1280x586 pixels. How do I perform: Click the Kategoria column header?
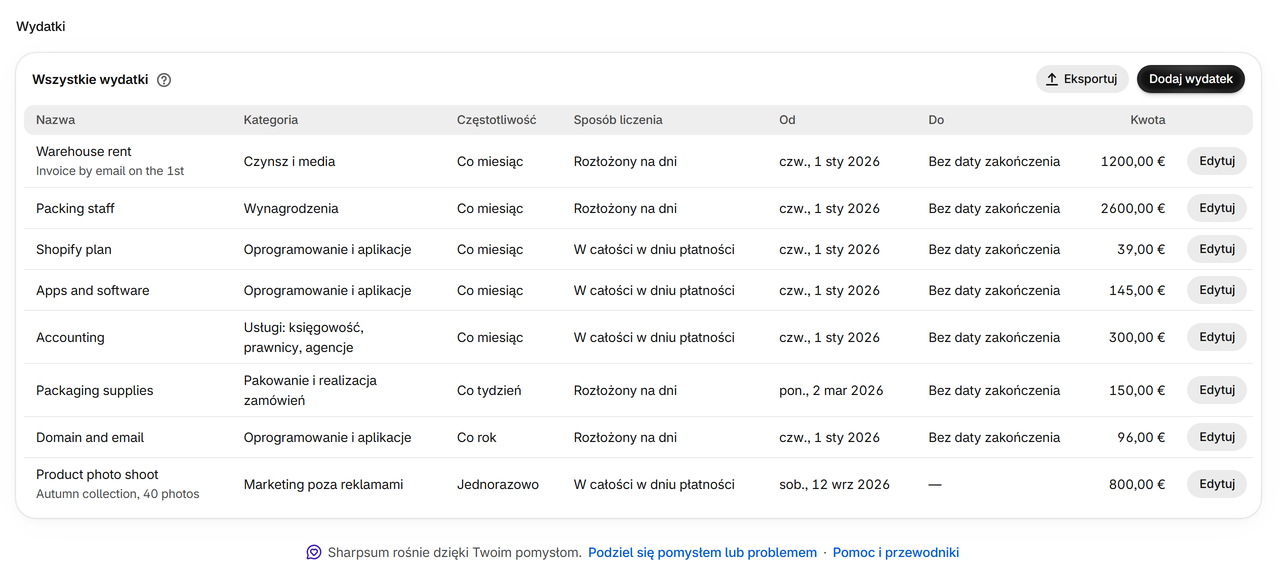point(271,120)
